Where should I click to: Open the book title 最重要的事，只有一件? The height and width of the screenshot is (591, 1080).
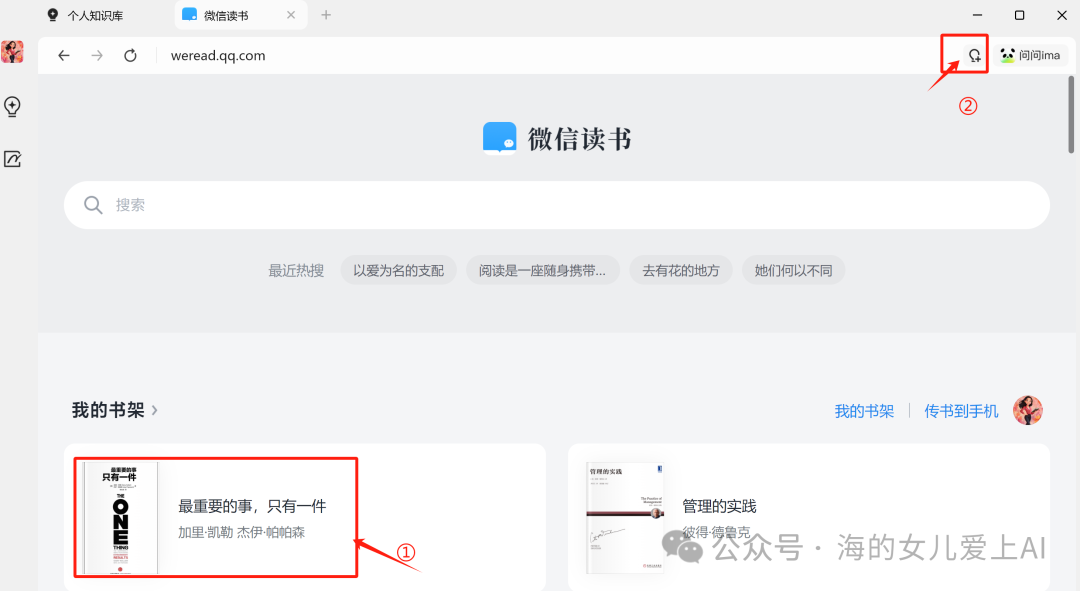click(x=252, y=506)
